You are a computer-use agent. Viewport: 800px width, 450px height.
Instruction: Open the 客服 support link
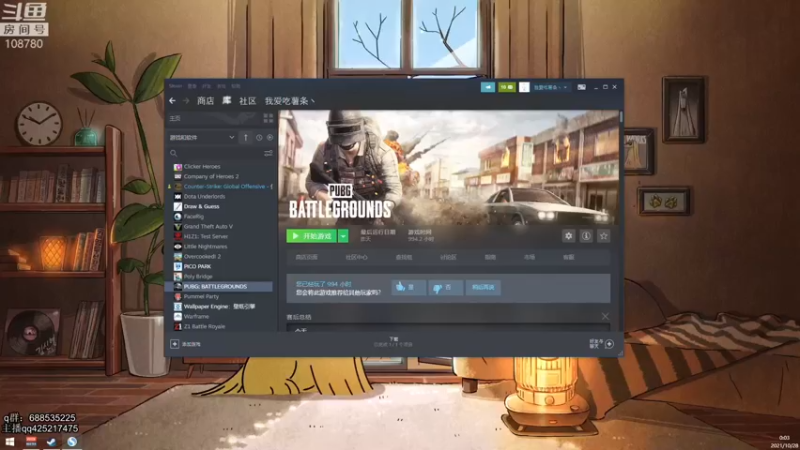point(568,257)
